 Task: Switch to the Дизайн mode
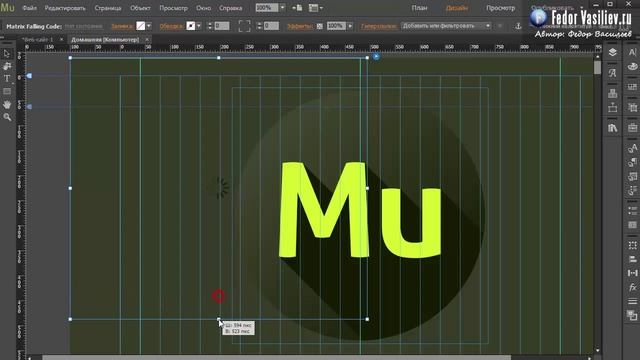(457, 8)
